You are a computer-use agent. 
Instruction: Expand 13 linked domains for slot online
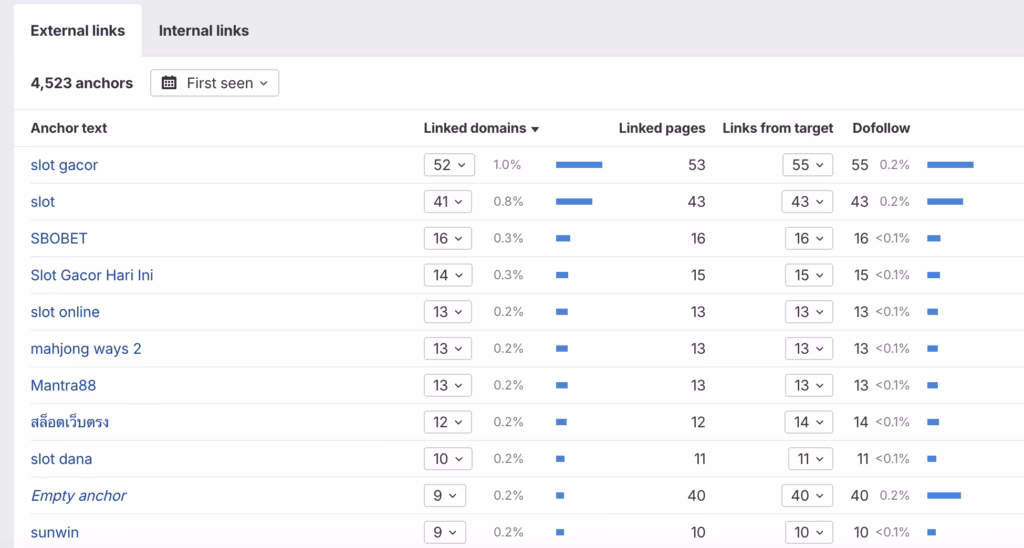click(x=447, y=312)
